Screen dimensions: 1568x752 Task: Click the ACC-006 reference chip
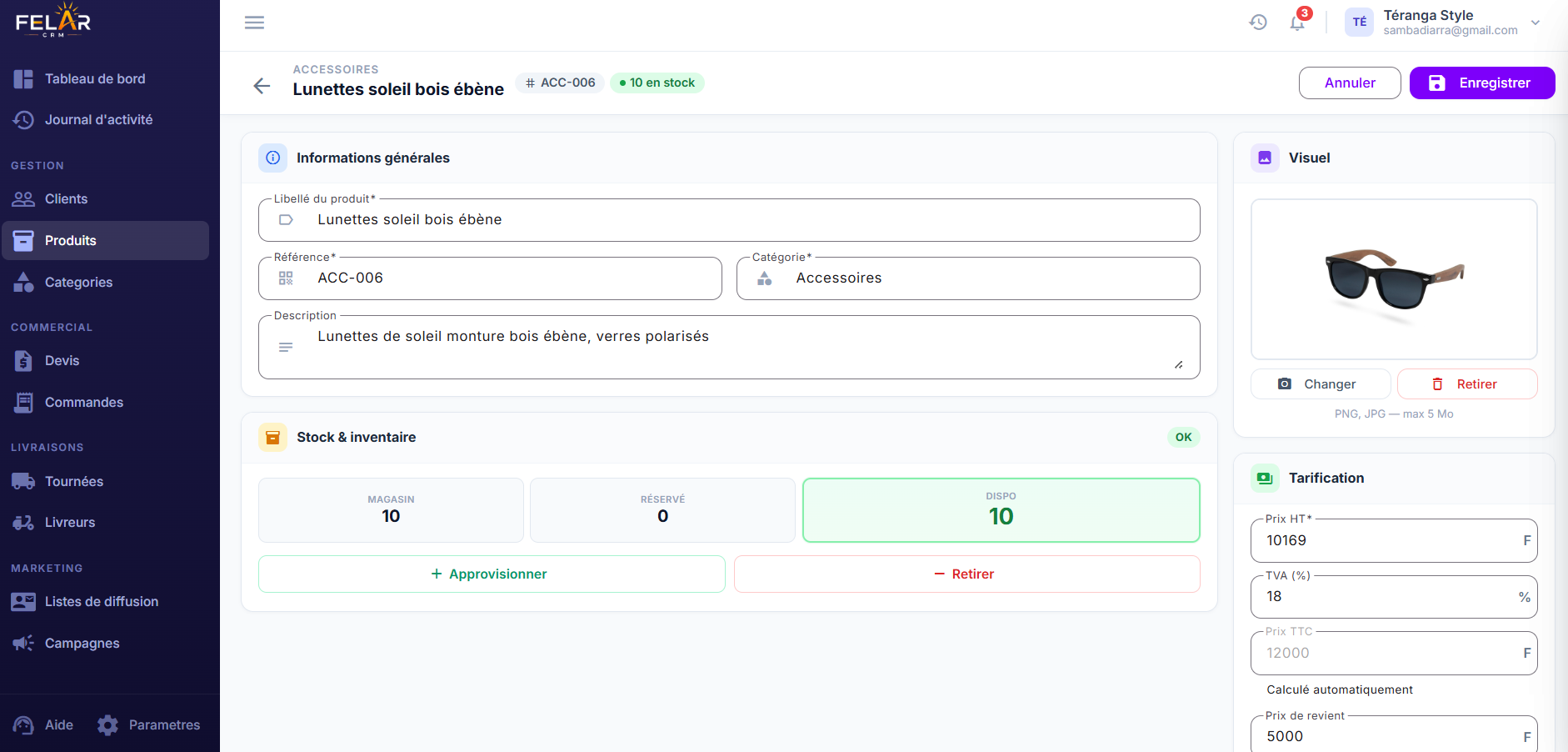click(560, 83)
